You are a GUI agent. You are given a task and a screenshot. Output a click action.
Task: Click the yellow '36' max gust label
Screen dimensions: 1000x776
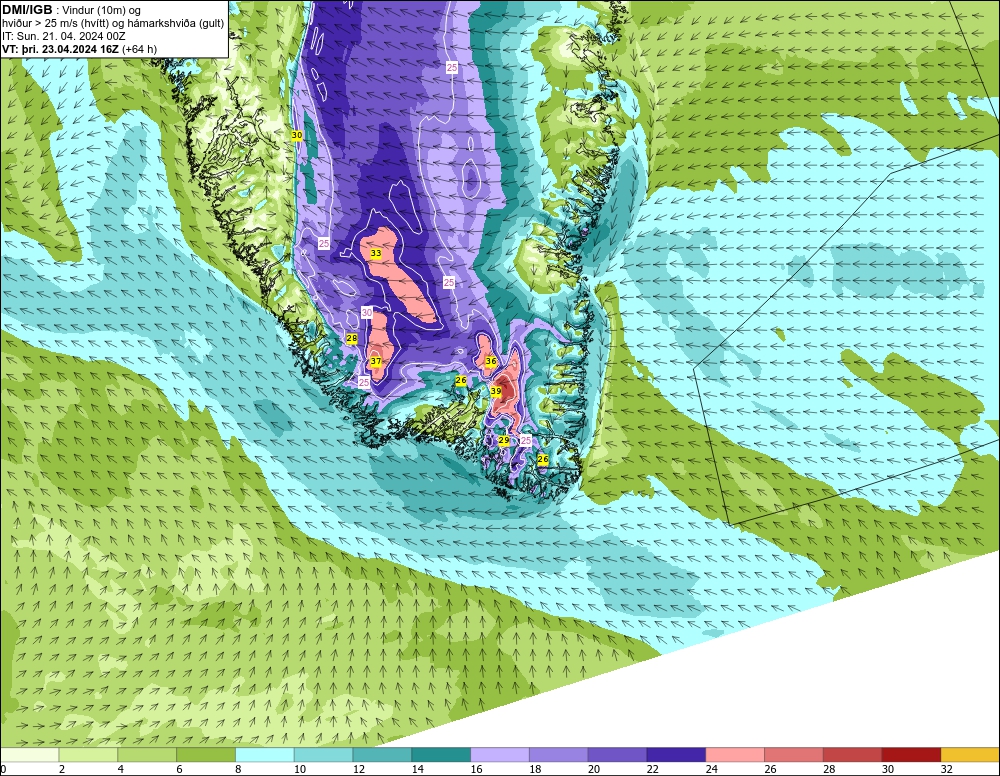(x=490, y=361)
